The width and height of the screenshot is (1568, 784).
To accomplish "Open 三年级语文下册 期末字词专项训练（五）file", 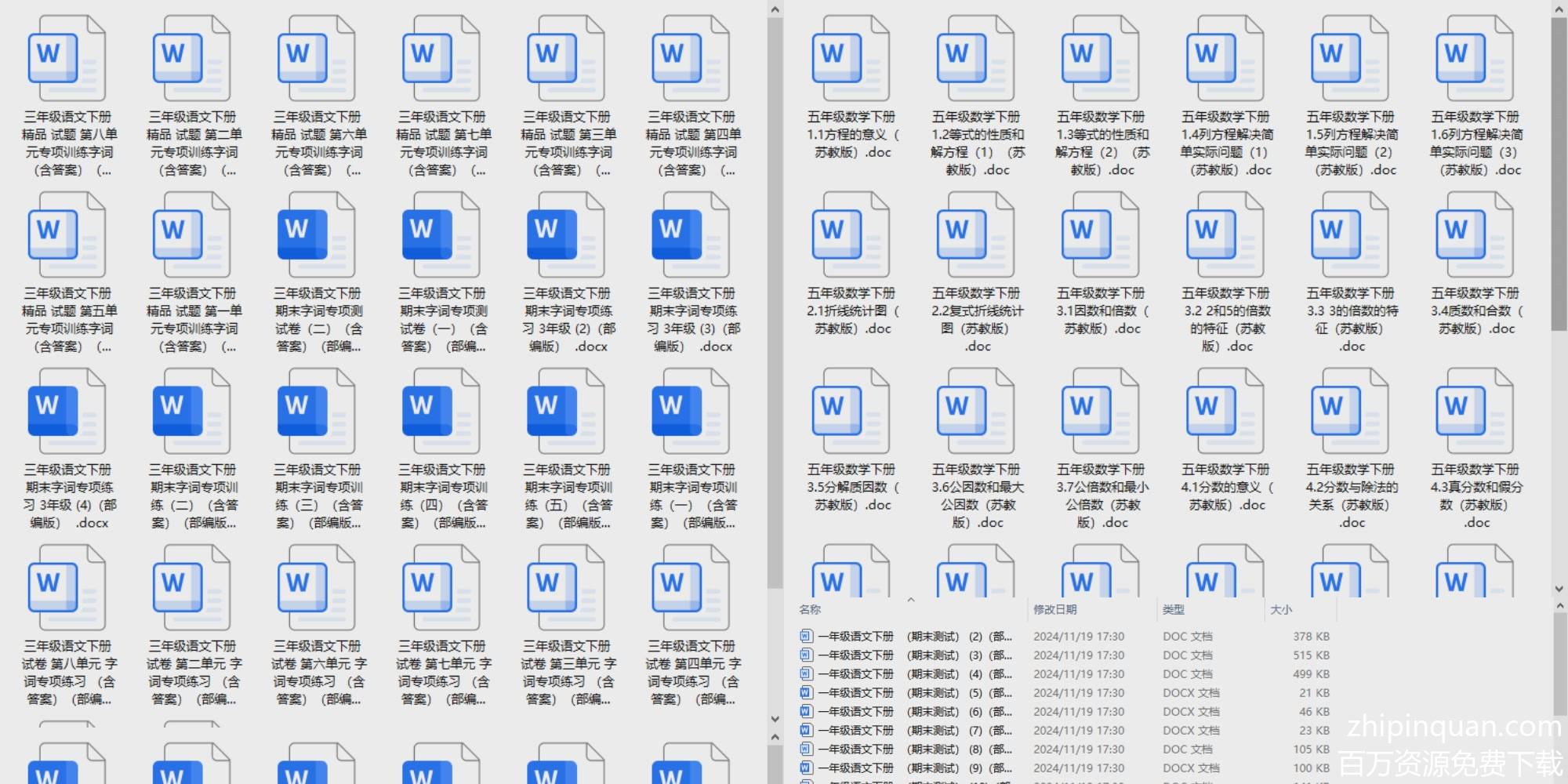I will 566,413.
